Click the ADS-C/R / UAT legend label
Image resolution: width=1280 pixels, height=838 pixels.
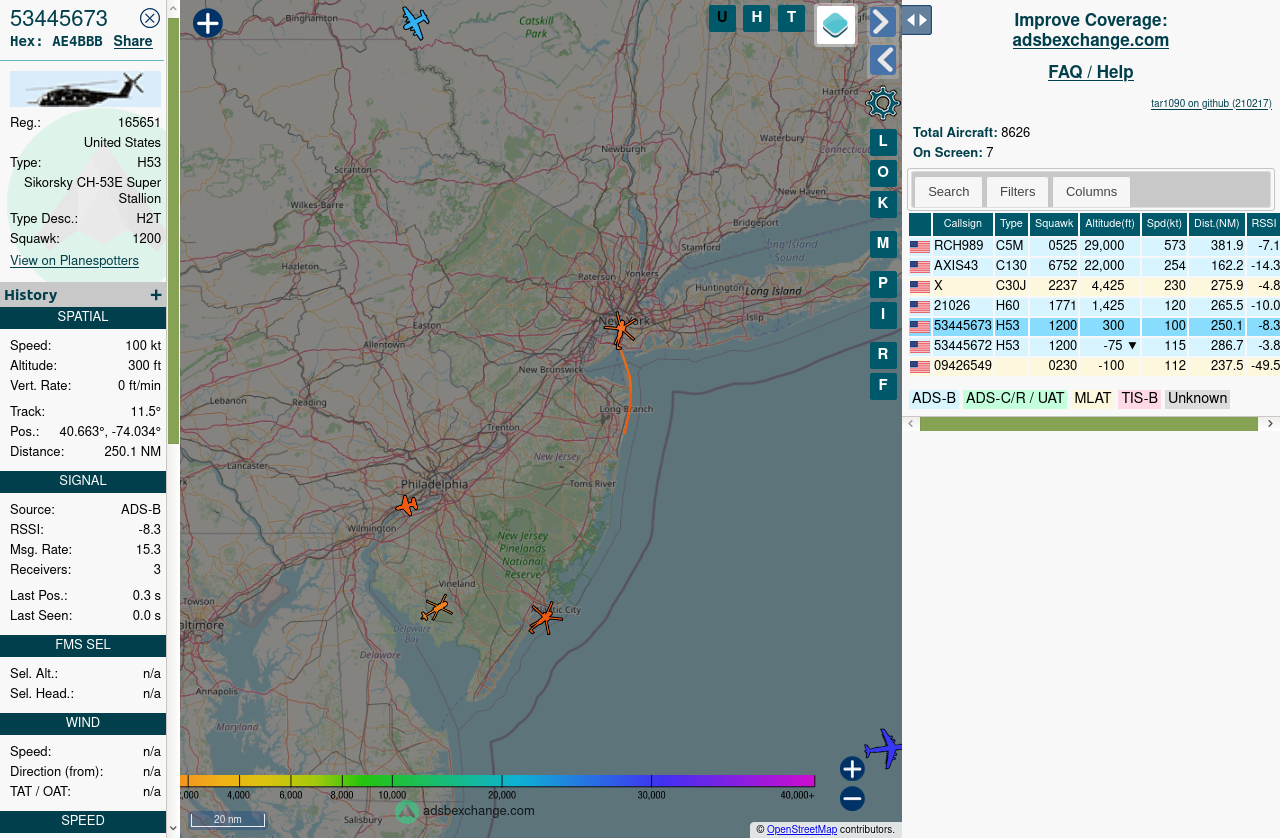click(x=1015, y=399)
